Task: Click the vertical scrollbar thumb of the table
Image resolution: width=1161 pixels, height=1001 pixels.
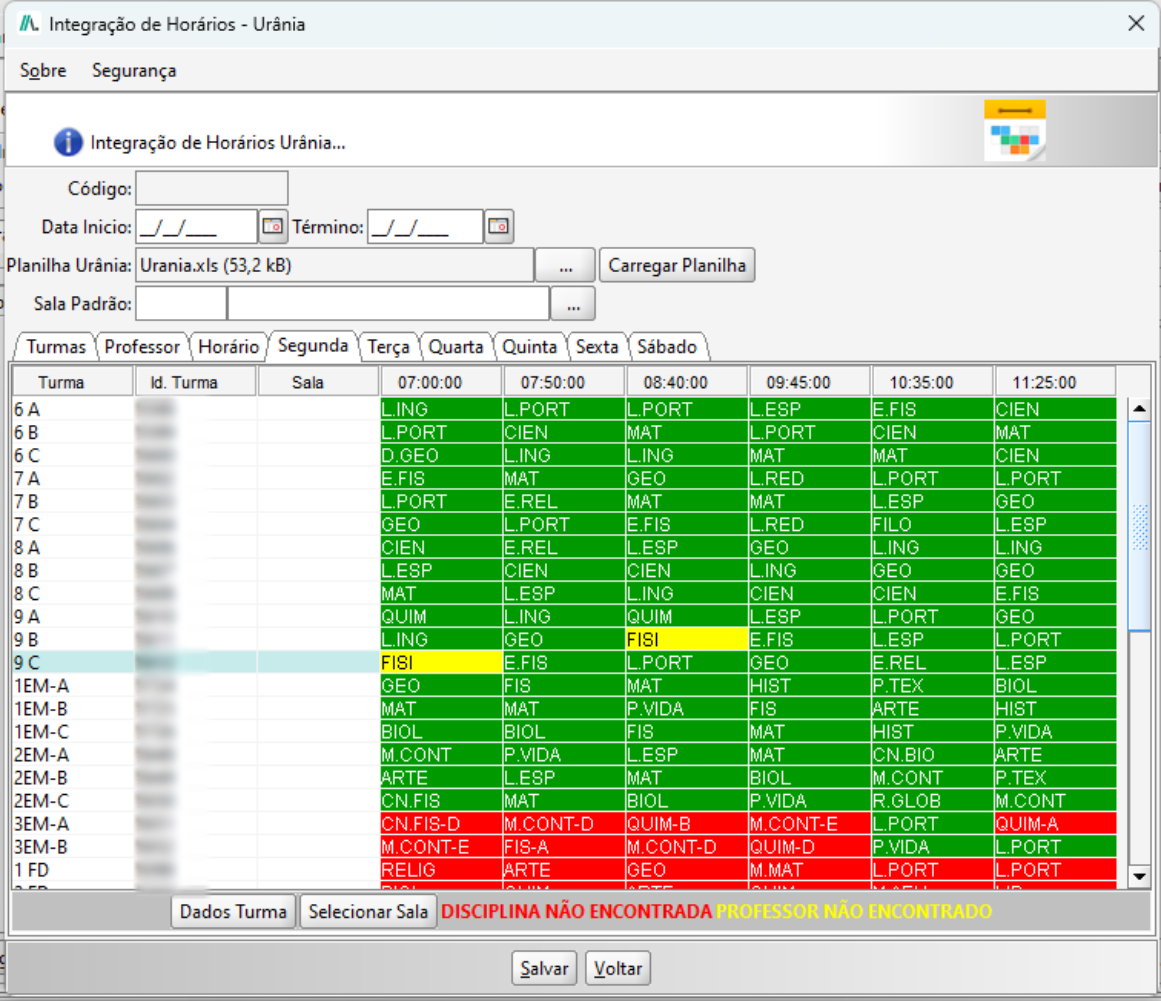Action: pyautogui.click(x=1139, y=526)
